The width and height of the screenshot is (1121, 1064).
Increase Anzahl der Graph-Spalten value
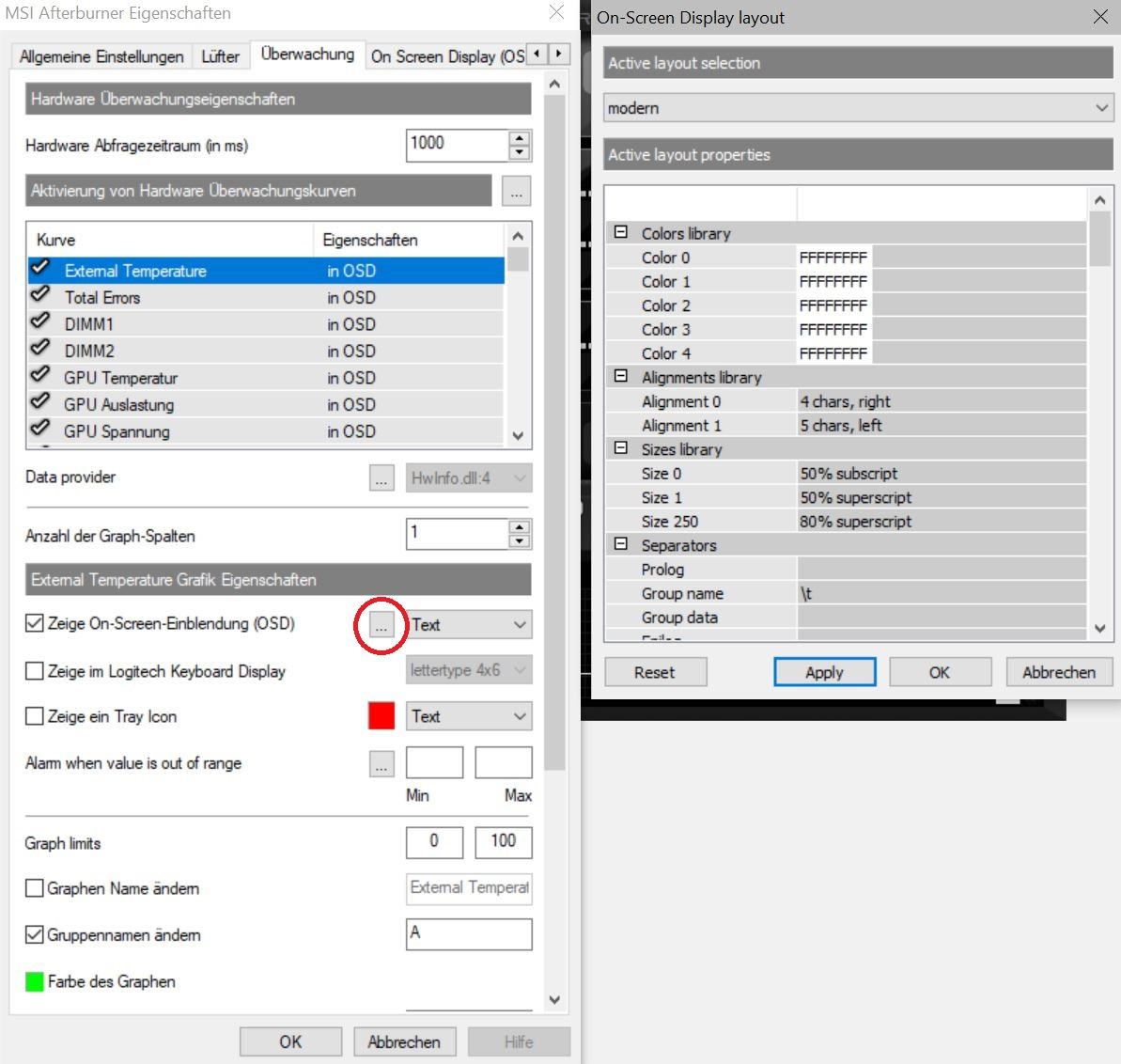pos(520,527)
